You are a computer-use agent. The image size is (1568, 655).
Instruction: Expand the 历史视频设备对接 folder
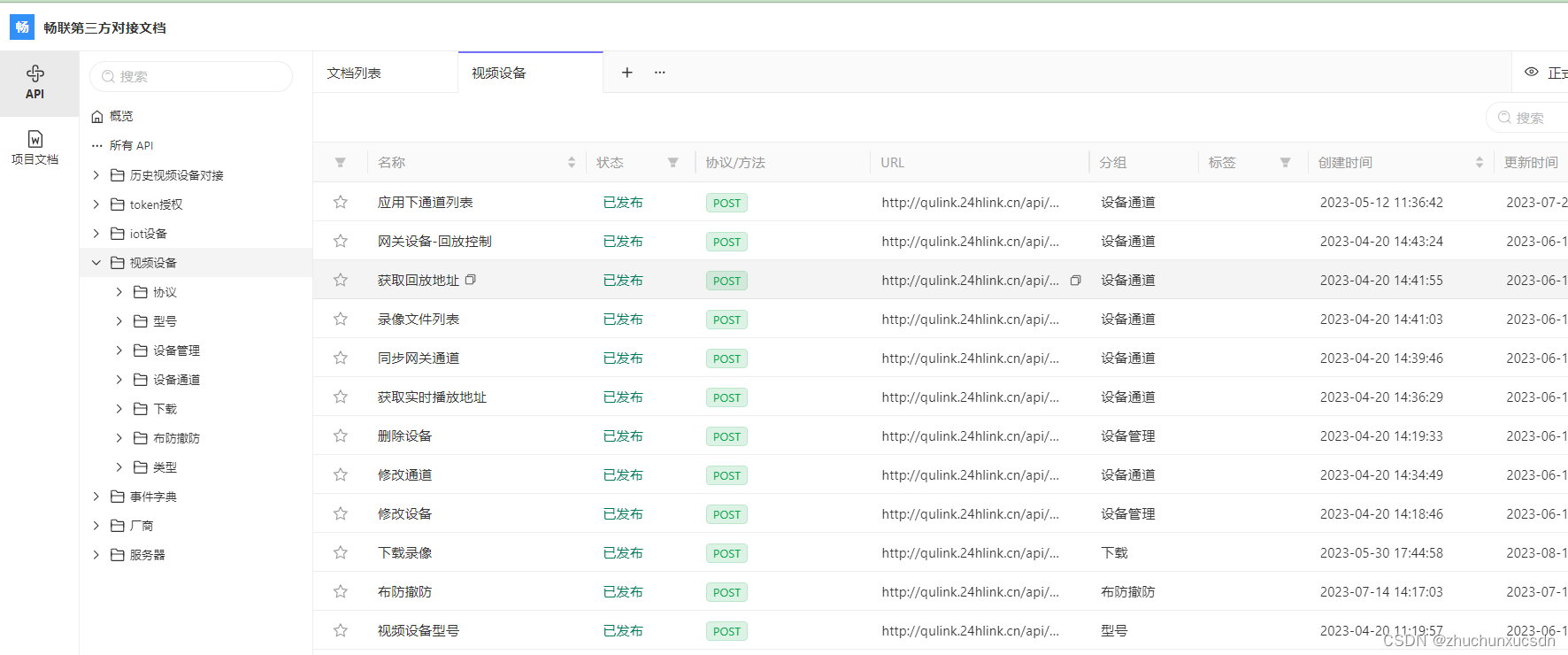[96, 175]
